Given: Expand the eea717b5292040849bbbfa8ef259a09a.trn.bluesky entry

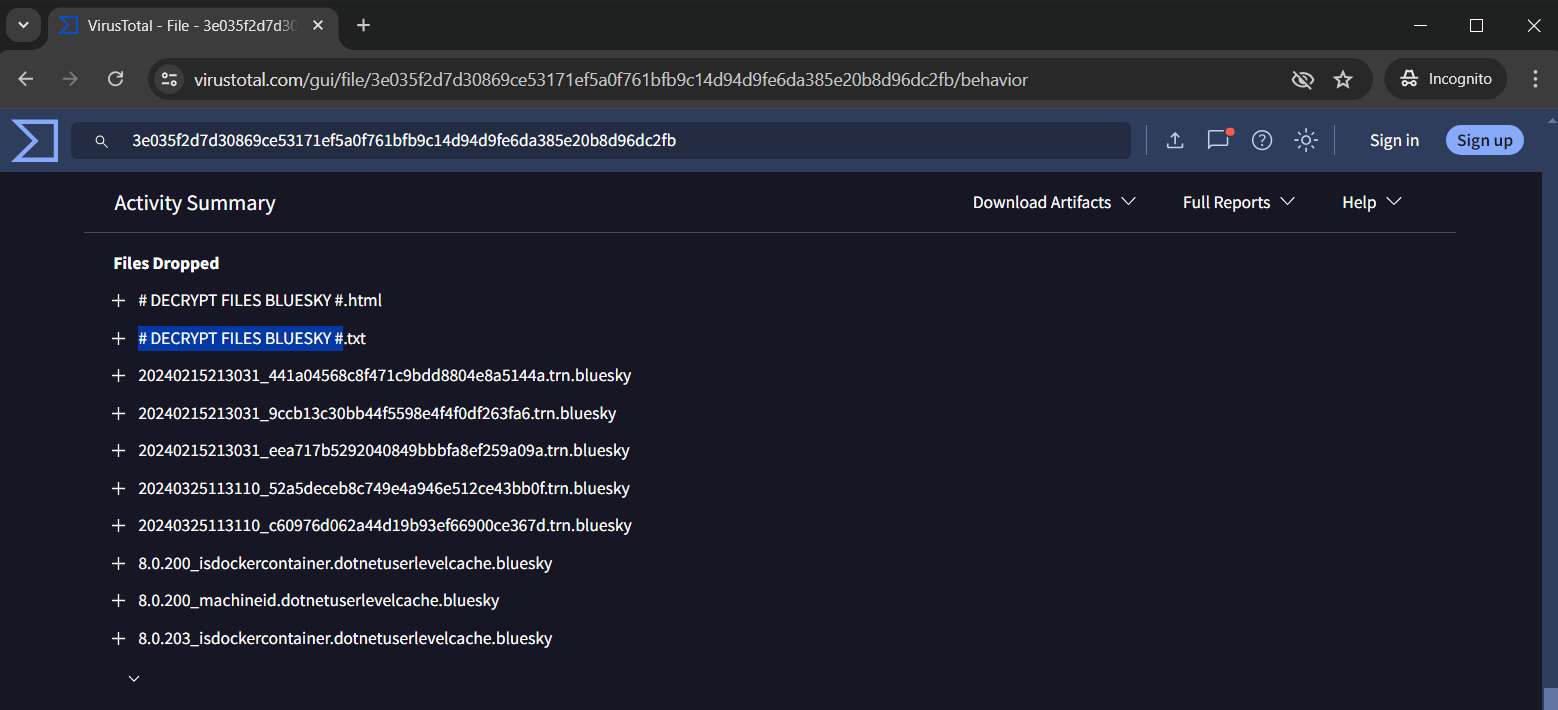Looking at the screenshot, I should [x=118, y=451].
